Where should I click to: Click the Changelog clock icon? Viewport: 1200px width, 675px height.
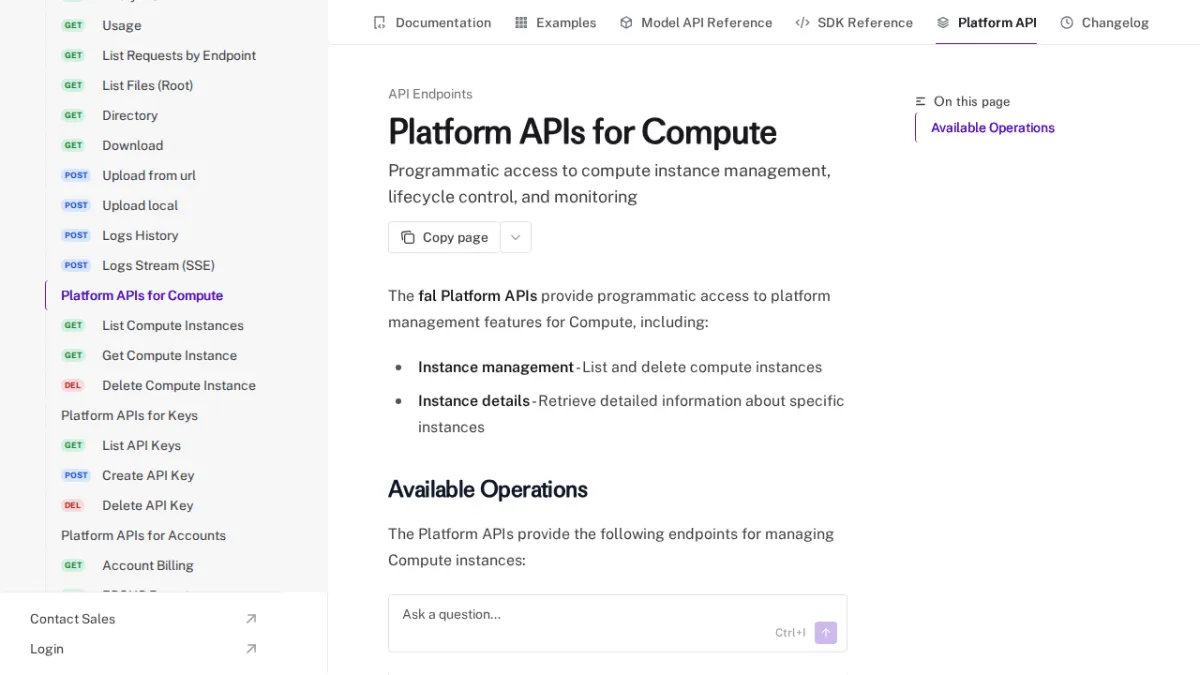(1067, 22)
